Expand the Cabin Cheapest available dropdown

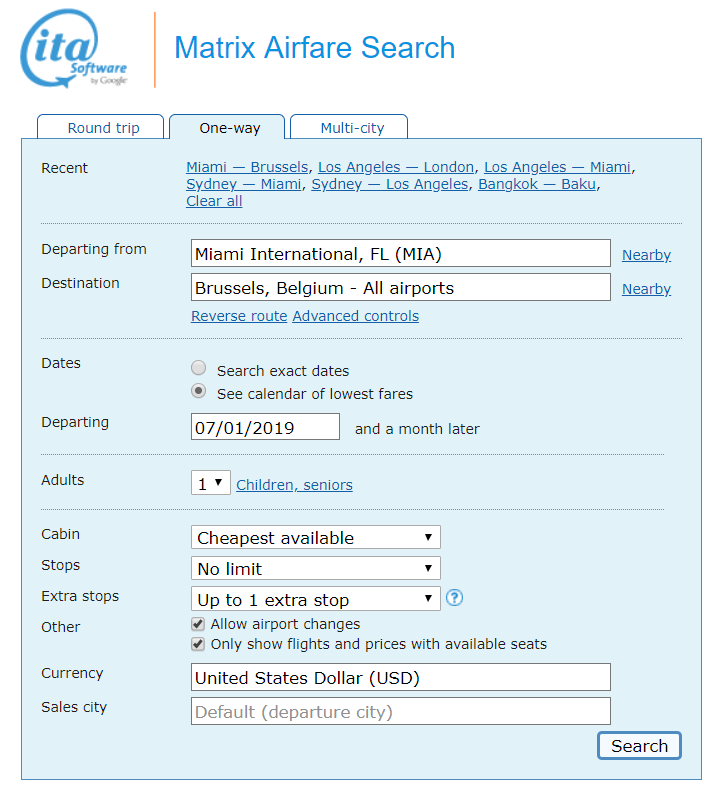coord(315,537)
